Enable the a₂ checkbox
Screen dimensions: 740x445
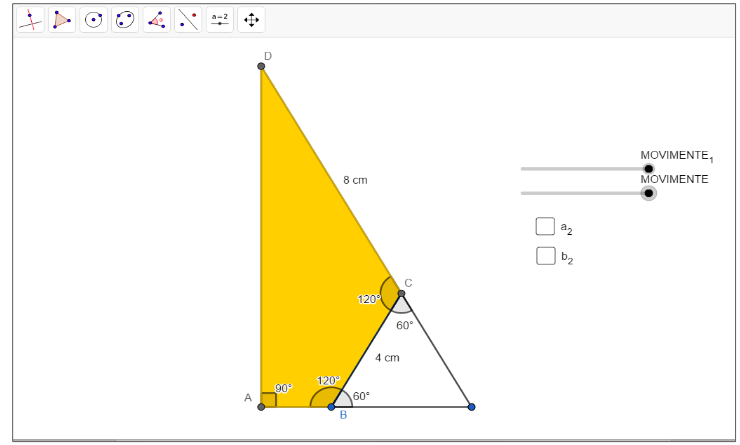pos(545,226)
